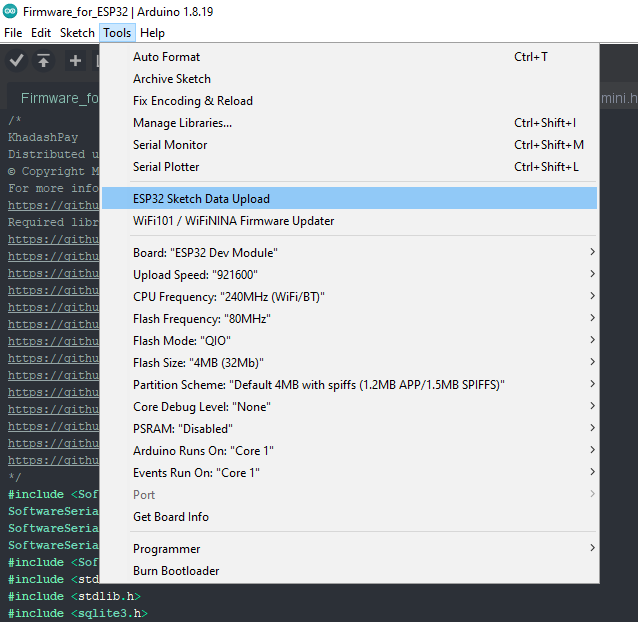Expand the Flash Size "4MB (32Mb)" submenu
The width and height of the screenshot is (638, 622).
pyautogui.click(x=349, y=362)
